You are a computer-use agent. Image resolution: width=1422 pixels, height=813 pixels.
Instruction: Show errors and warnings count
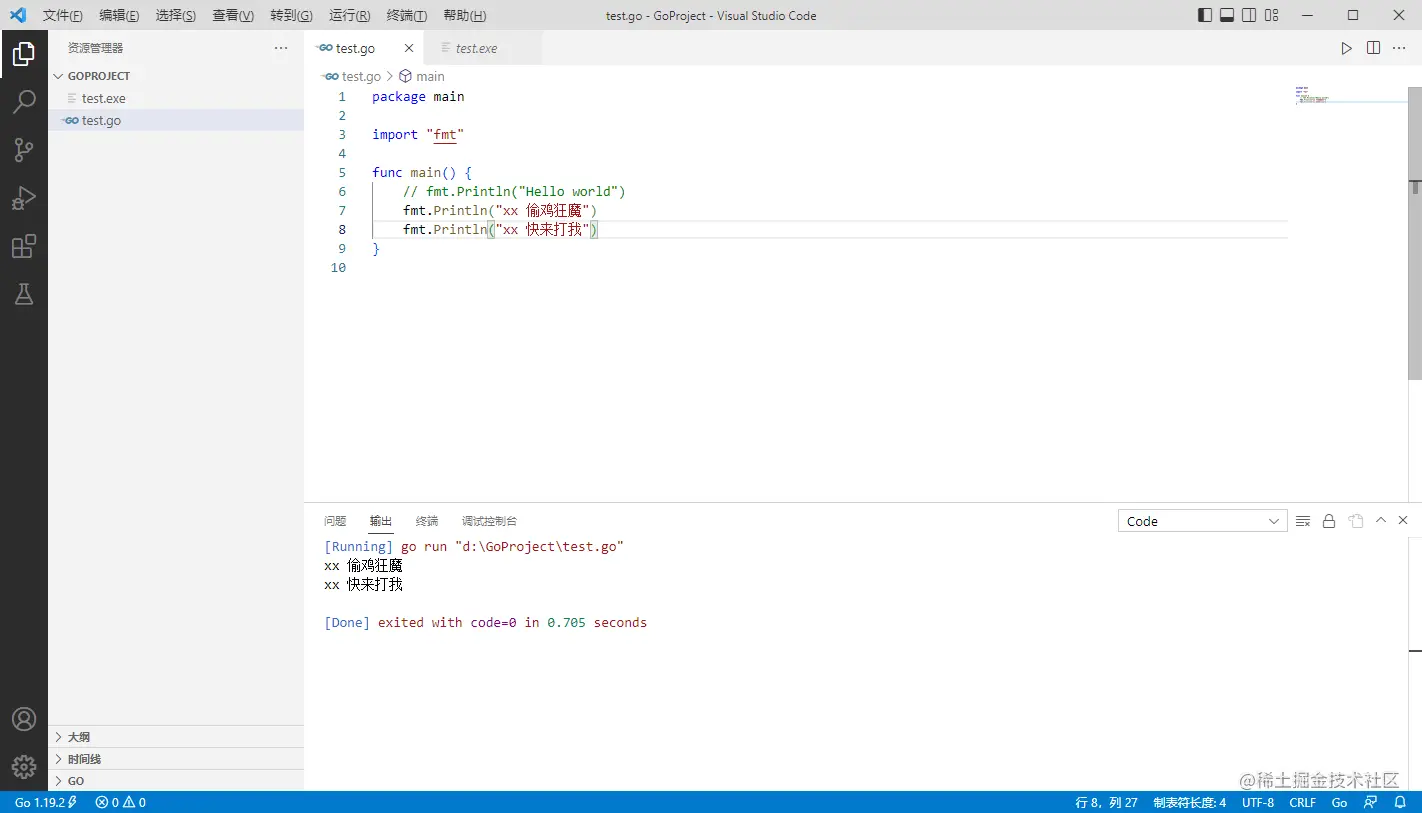tap(120, 802)
